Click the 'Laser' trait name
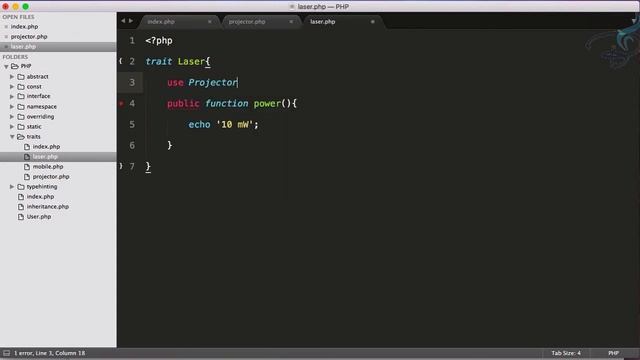The width and height of the screenshot is (640, 360). 191,61
